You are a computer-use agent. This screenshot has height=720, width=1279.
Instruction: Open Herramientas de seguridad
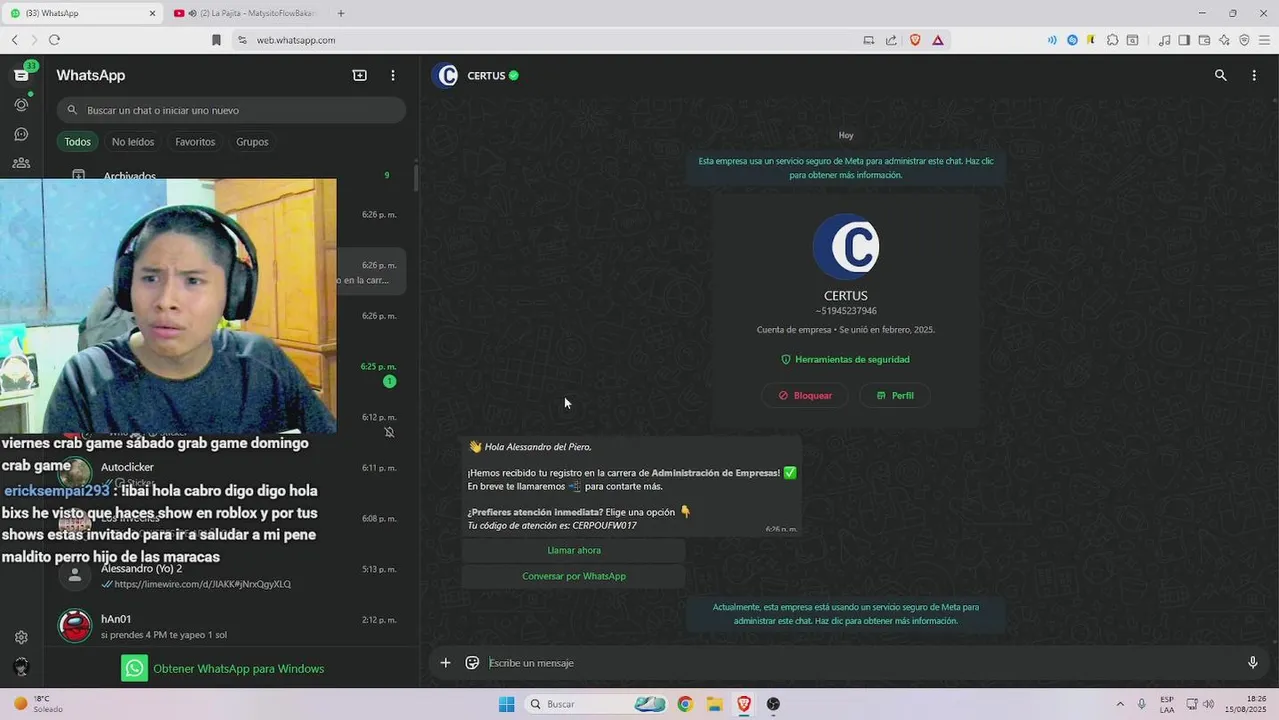click(846, 359)
